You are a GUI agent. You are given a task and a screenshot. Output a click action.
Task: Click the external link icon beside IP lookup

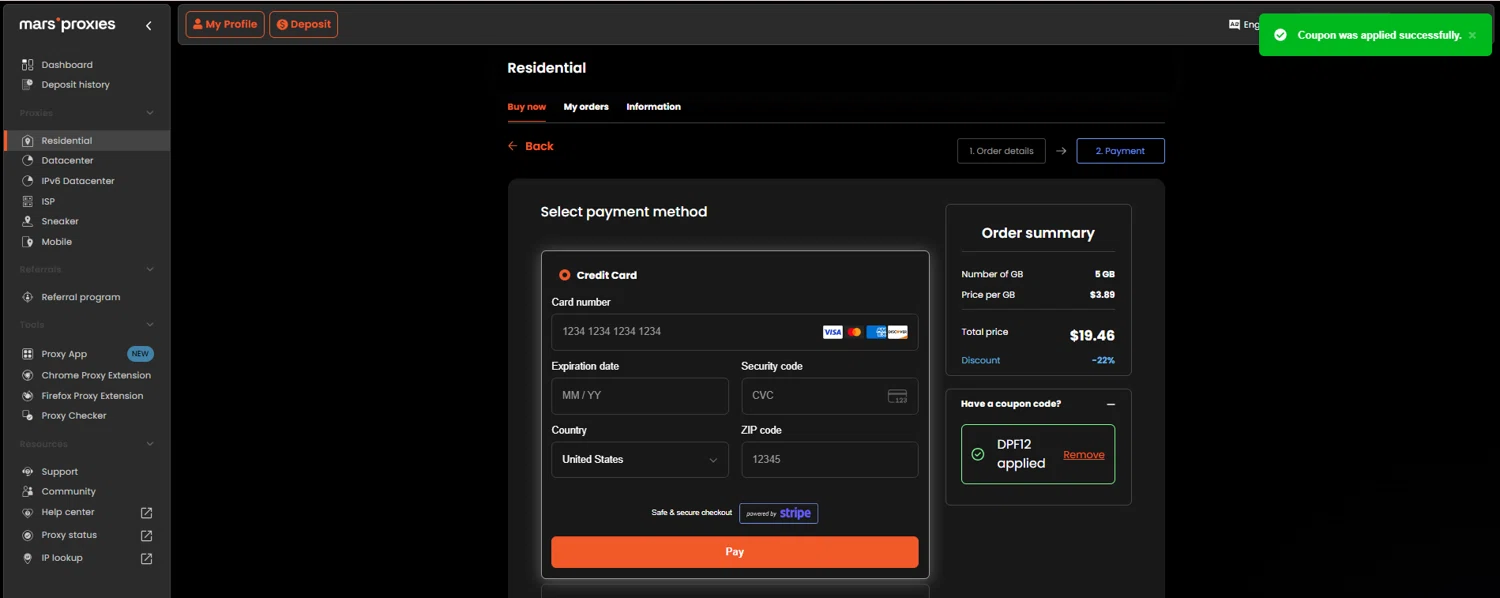(147, 559)
